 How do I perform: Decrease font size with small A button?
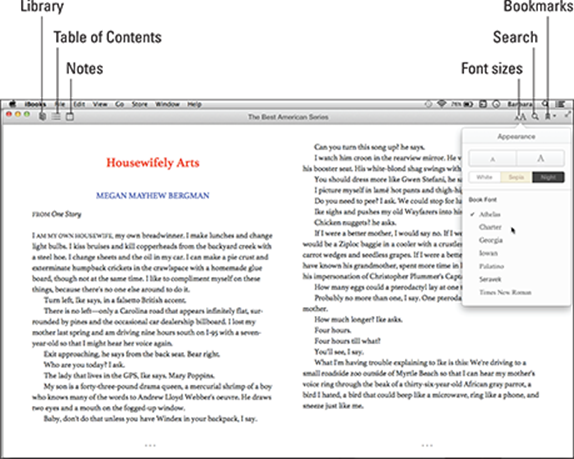(493, 159)
